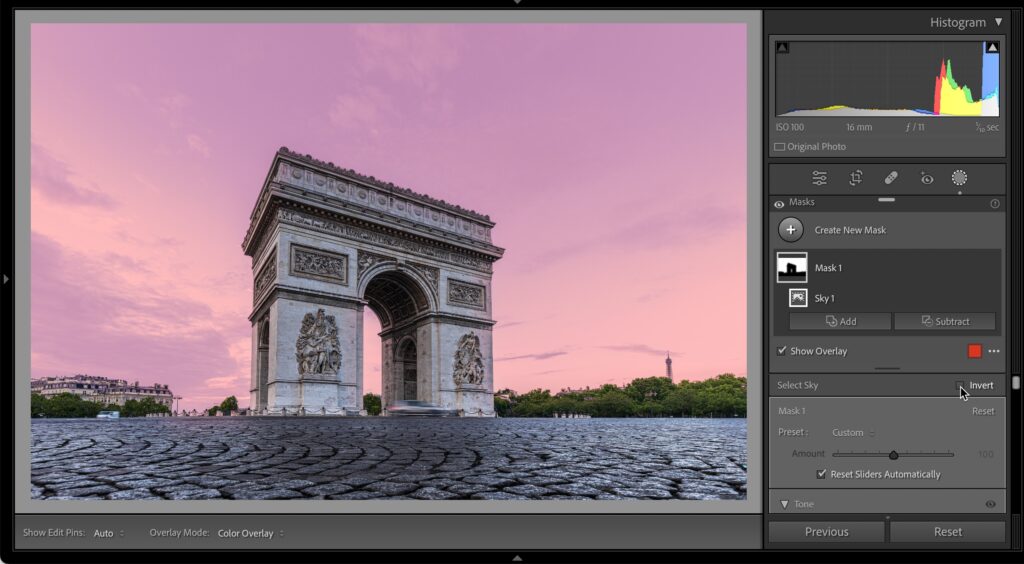Toggle the shadow clipping indicator in histogram

782,47
